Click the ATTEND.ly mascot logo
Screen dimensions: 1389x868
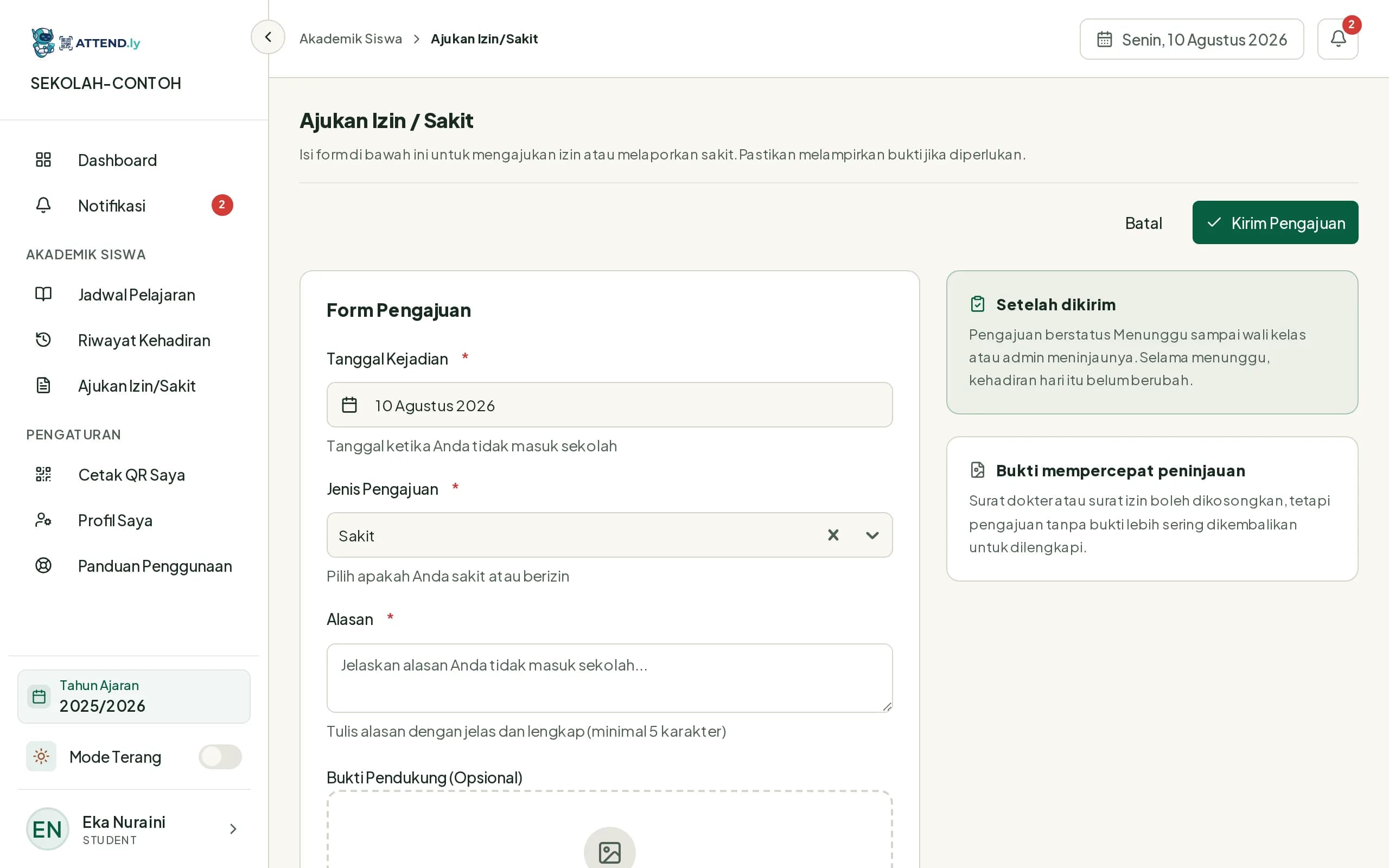click(43, 42)
